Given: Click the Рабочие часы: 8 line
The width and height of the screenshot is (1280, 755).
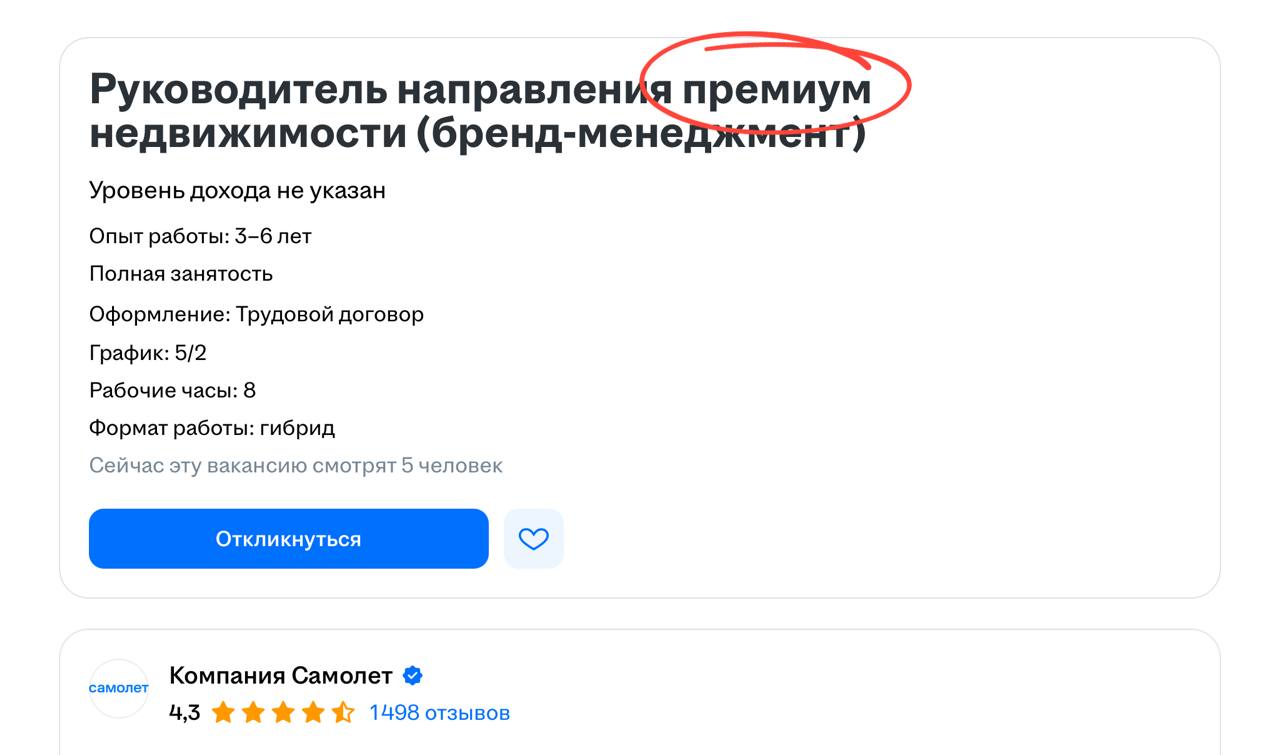Looking at the screenshot, I should click(172, 390).
